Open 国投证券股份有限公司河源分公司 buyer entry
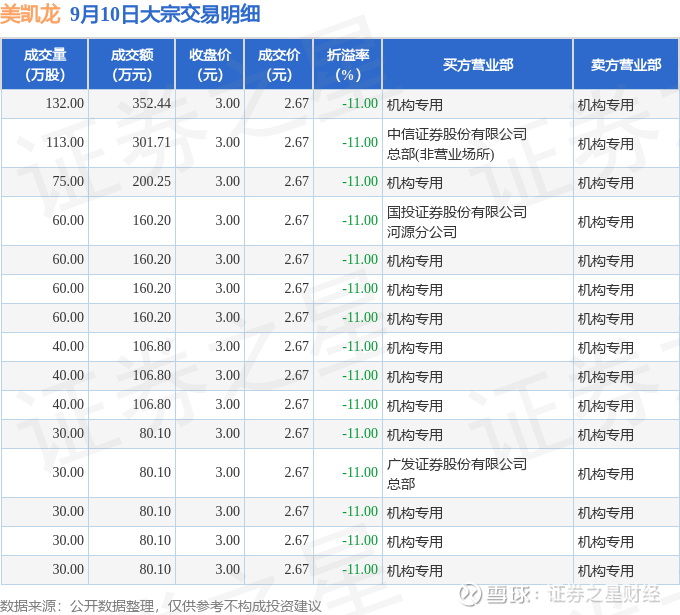Screen dimensions: 680x615 click(457, 222)
